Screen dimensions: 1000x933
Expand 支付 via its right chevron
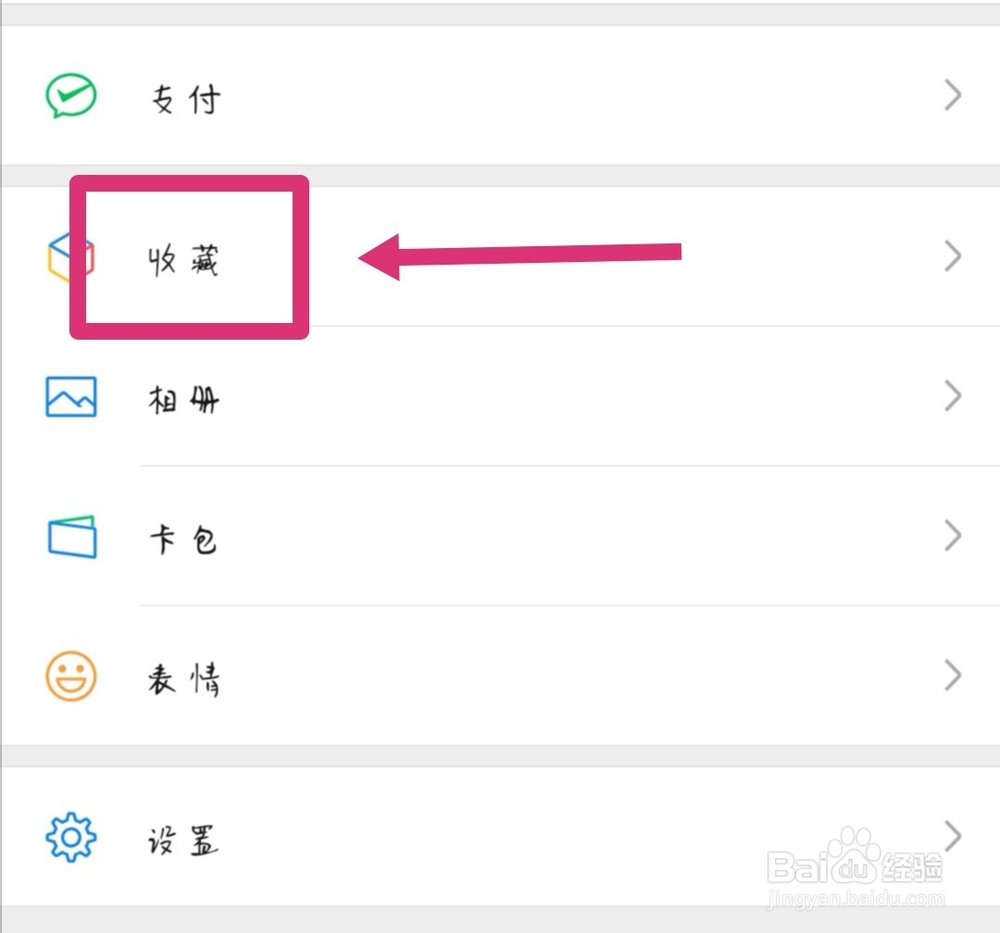point(953,96)
